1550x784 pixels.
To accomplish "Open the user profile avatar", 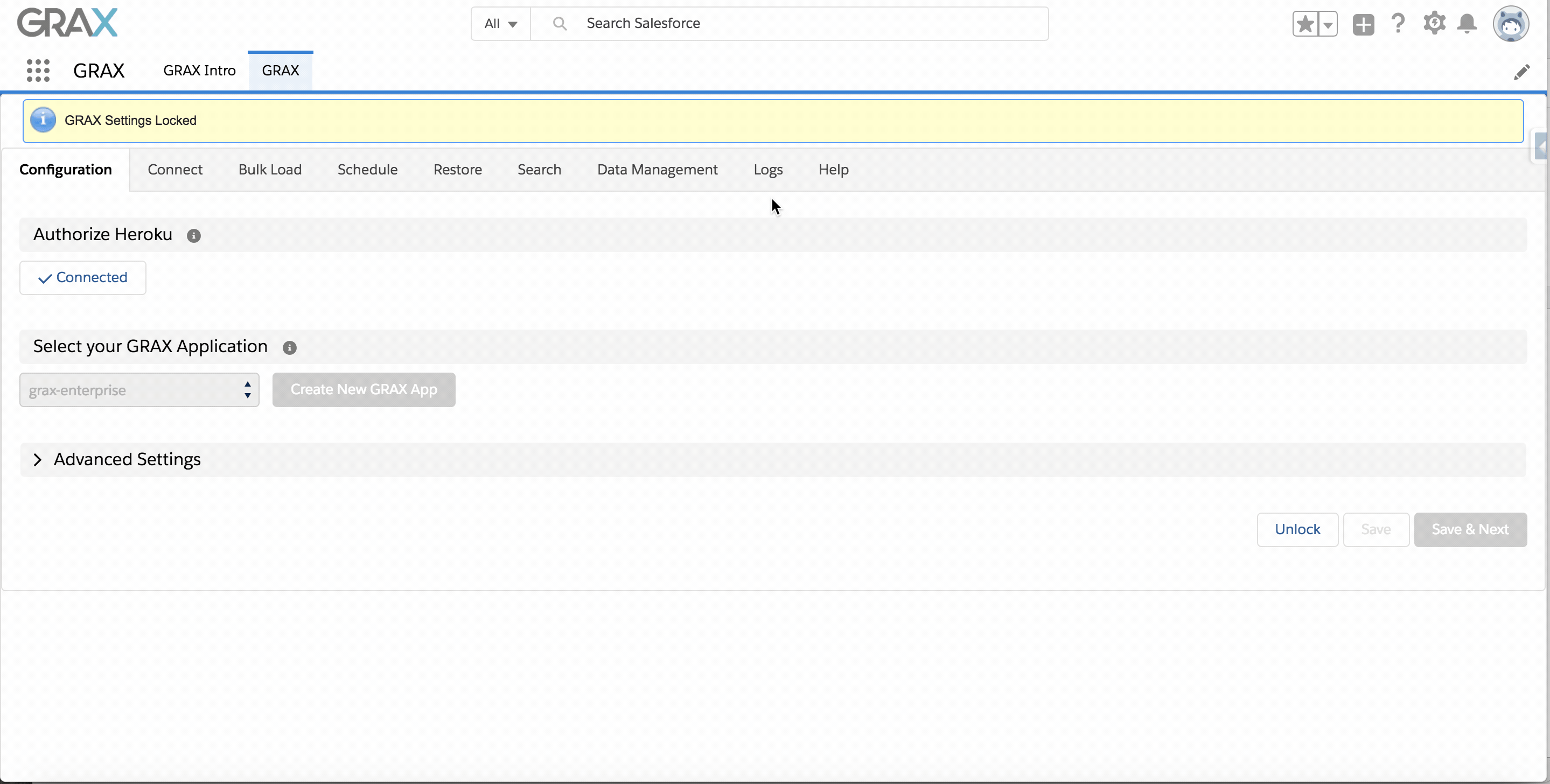I will tap(1510, 24).
